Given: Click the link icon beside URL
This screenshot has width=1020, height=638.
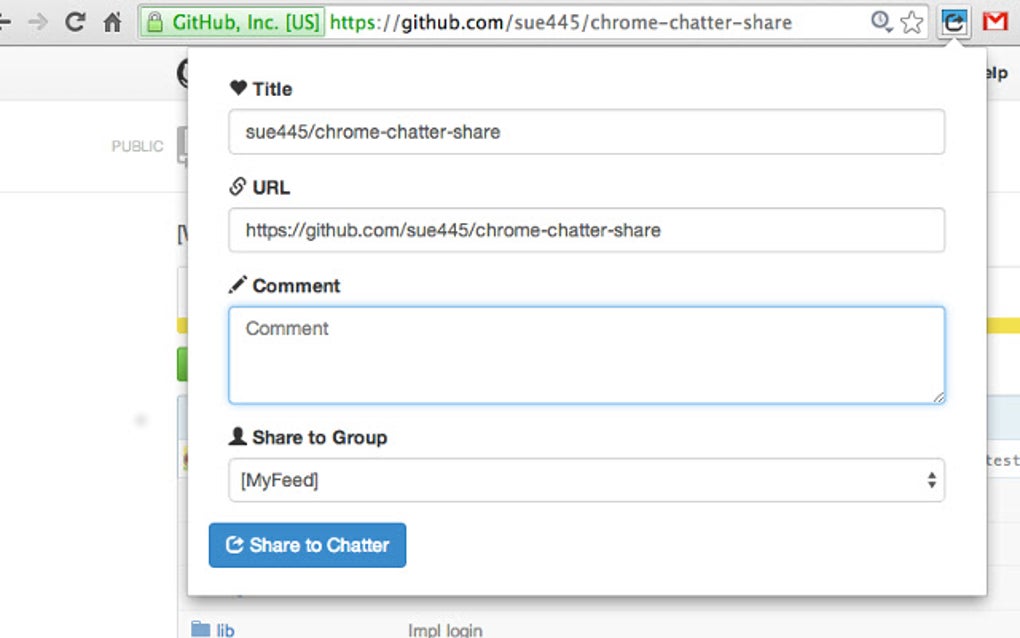Looking at the screenshot, I should (x=238, y=186).
